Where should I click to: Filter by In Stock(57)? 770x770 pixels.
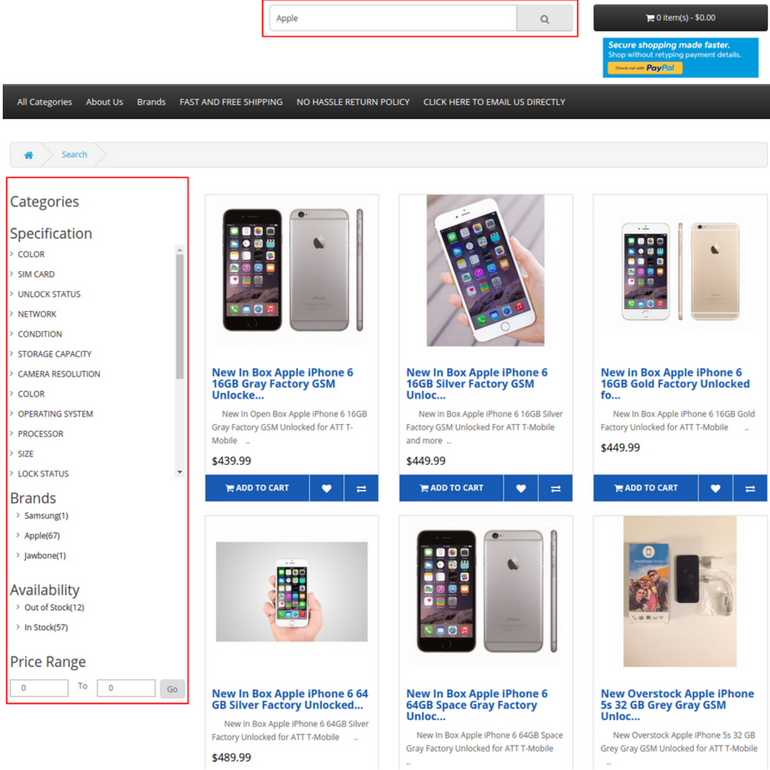tap(46, 628)
